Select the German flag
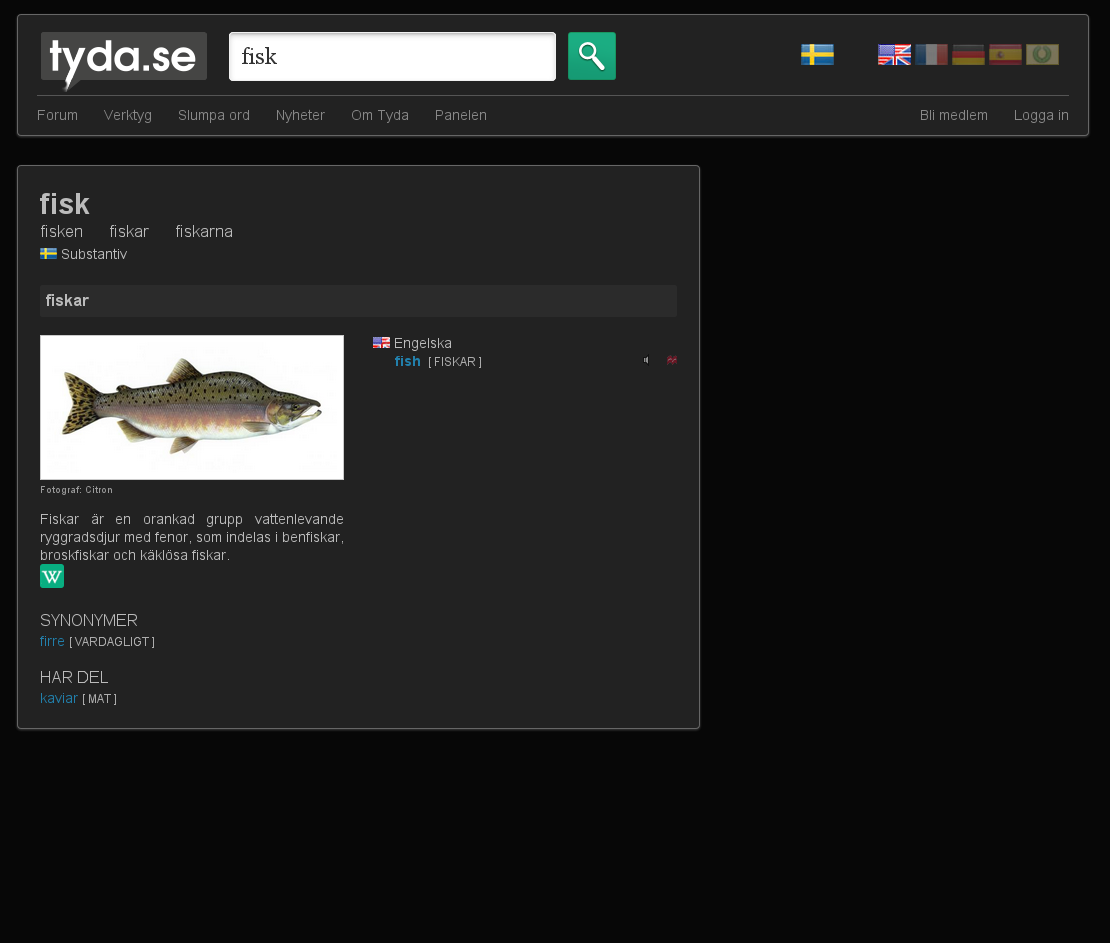The height and width of the screenshot is (943, 1110). point(968,55)
